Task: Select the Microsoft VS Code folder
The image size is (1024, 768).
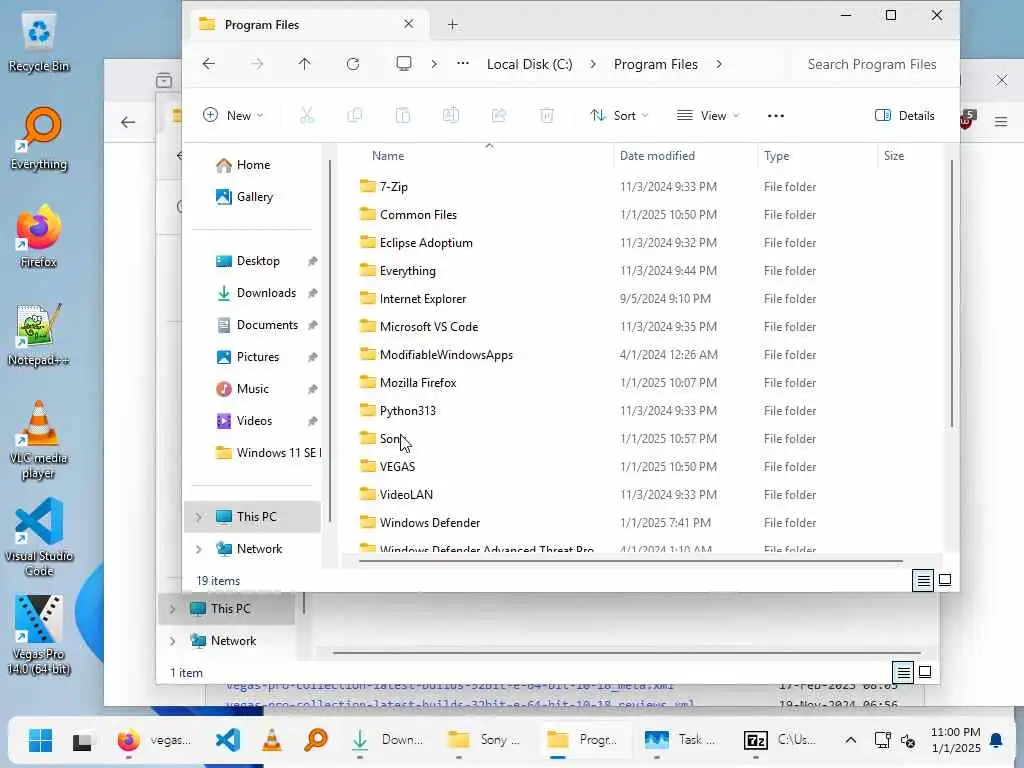Action: click(x=428, y=327)
